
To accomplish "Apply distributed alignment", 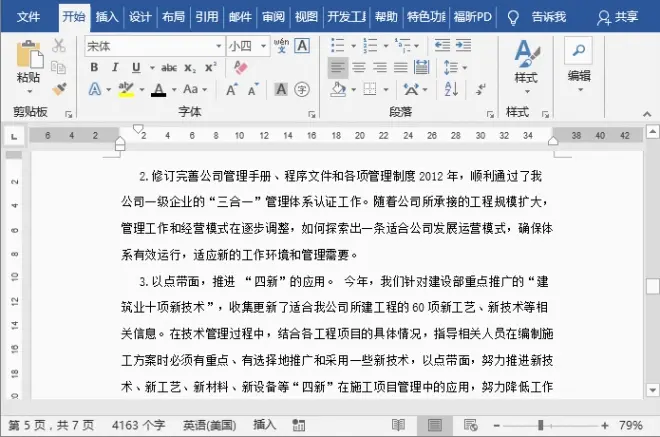I will [421, 67].
